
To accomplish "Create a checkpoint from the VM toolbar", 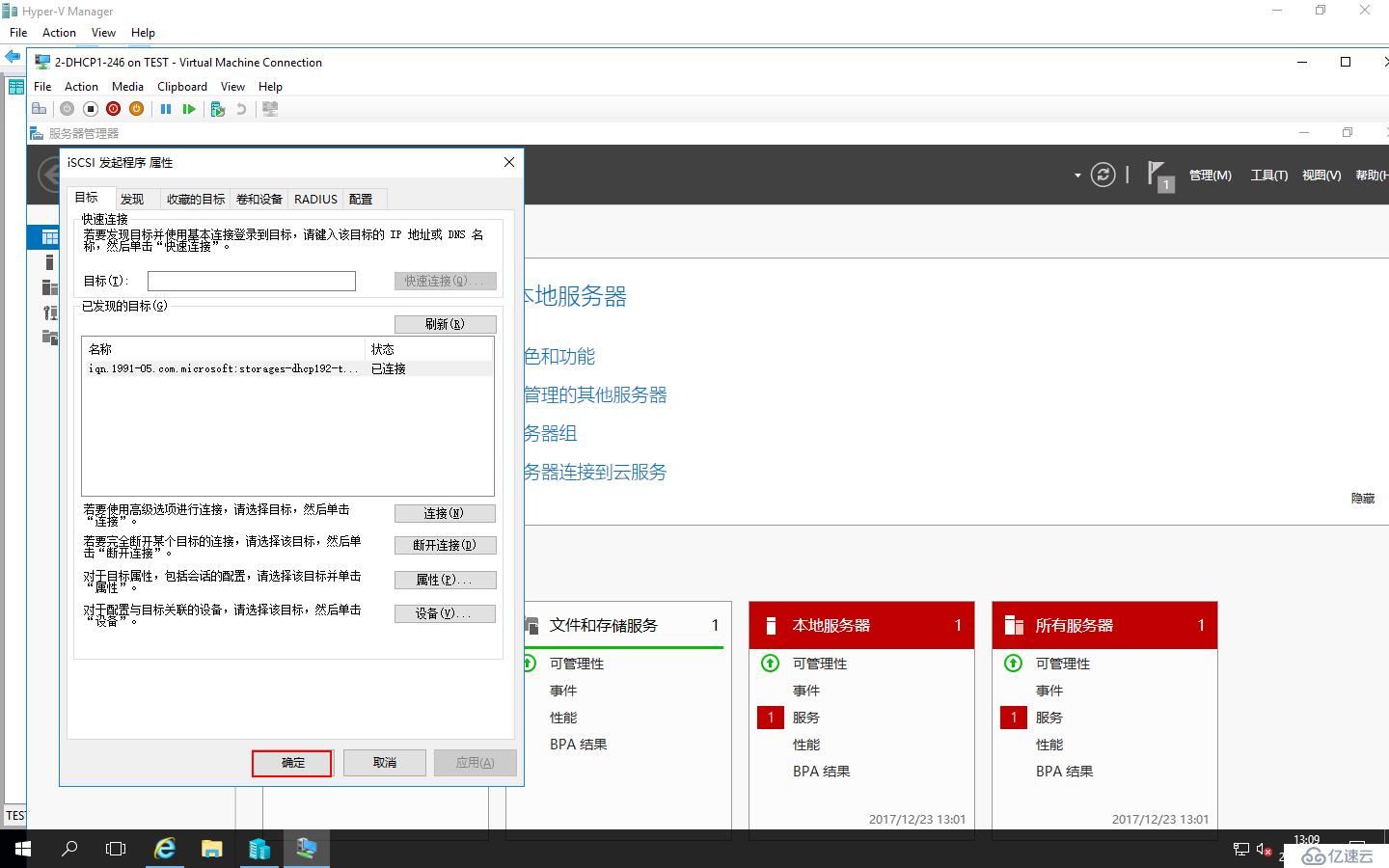I will coord(218,109).
